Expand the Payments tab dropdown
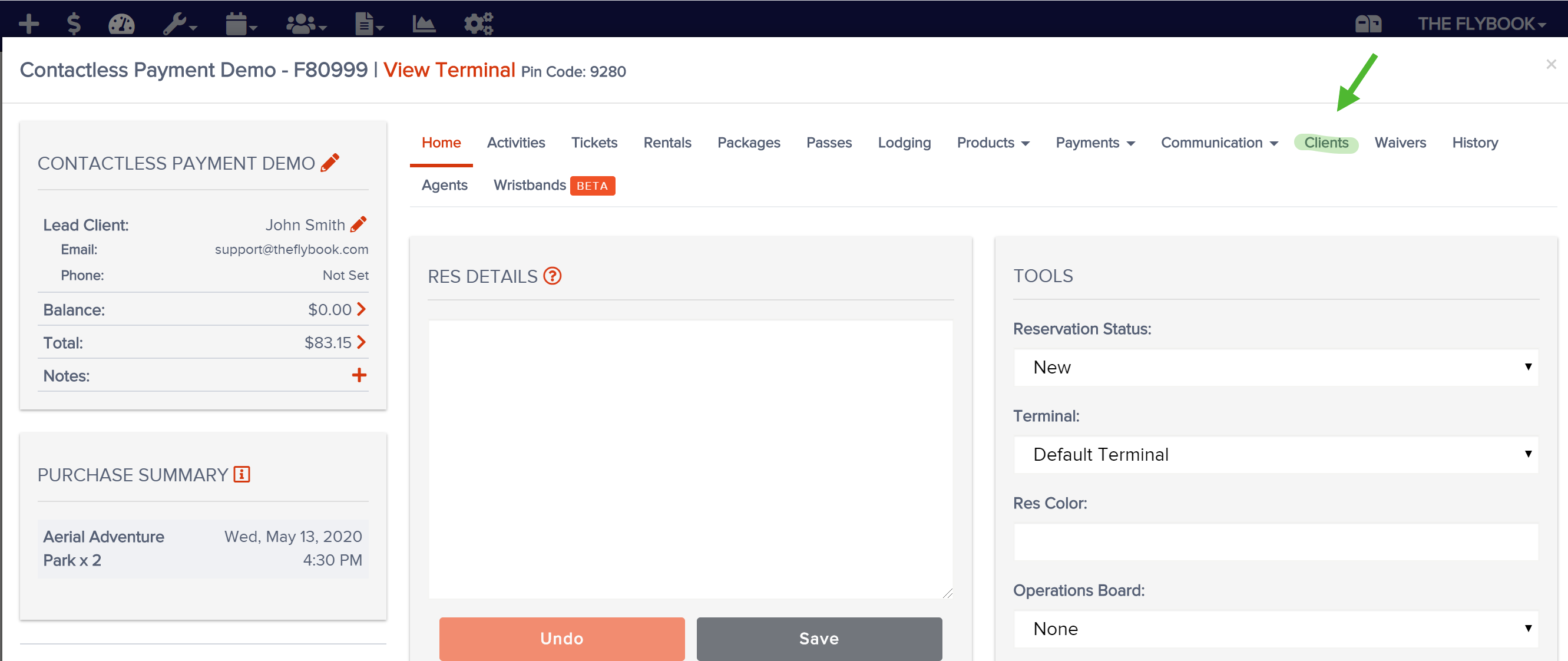1568x661 pixels. point(1095,143)
